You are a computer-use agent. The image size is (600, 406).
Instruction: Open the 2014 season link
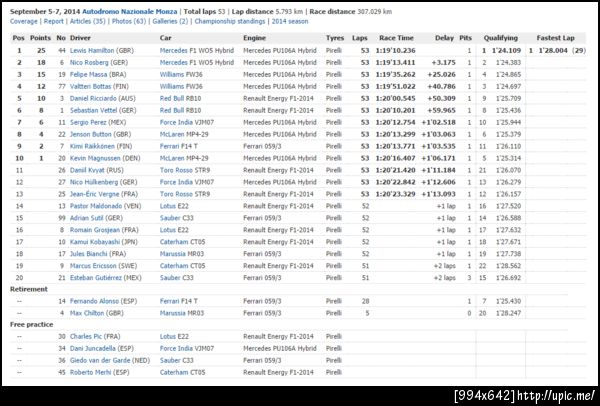(x=290, y=21)
